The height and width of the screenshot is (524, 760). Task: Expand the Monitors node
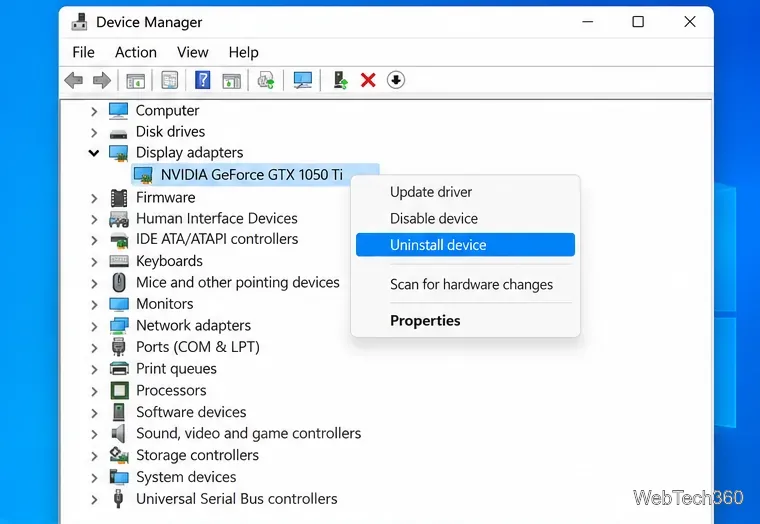point(94,305)
